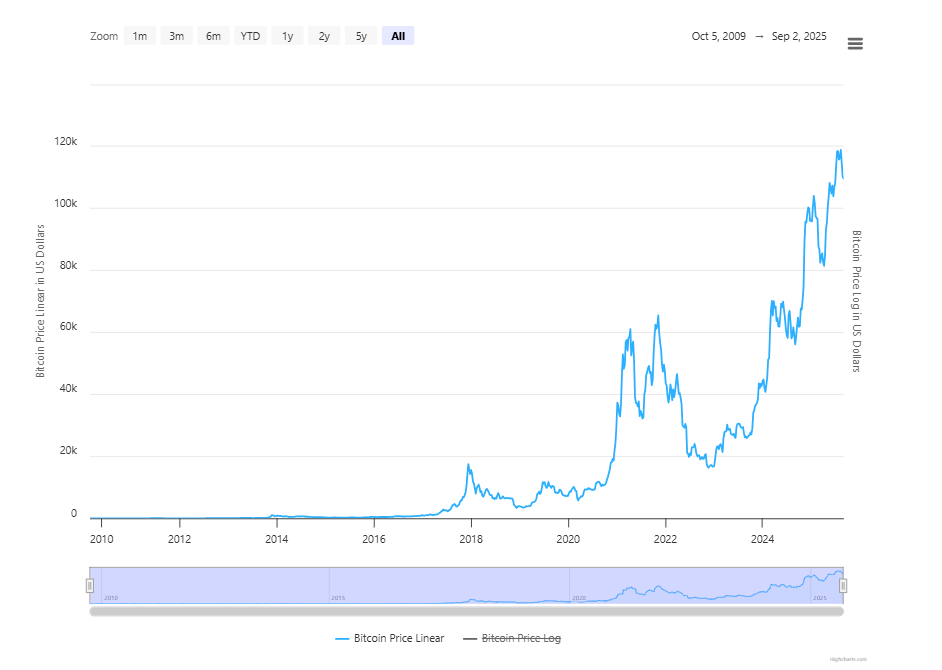Grab the right navigator range handle

tap(843, 585)
